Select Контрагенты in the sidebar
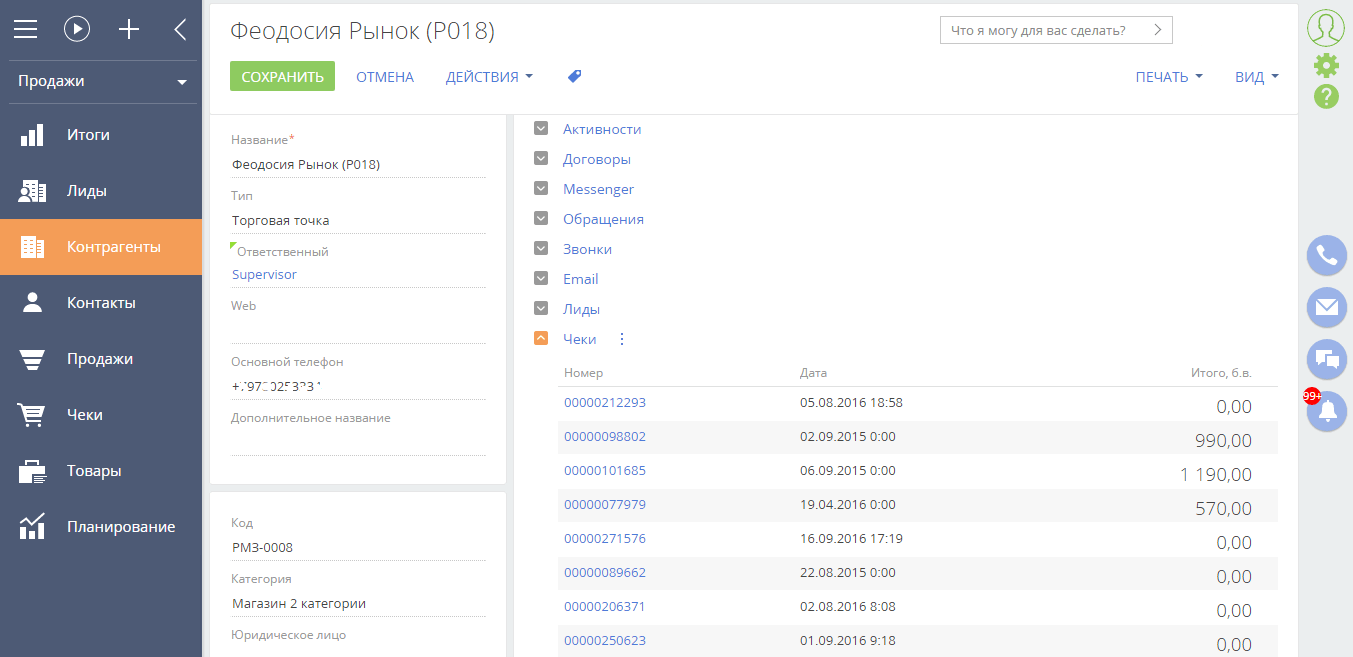The image size is (1353, 657). coord(101,247)
